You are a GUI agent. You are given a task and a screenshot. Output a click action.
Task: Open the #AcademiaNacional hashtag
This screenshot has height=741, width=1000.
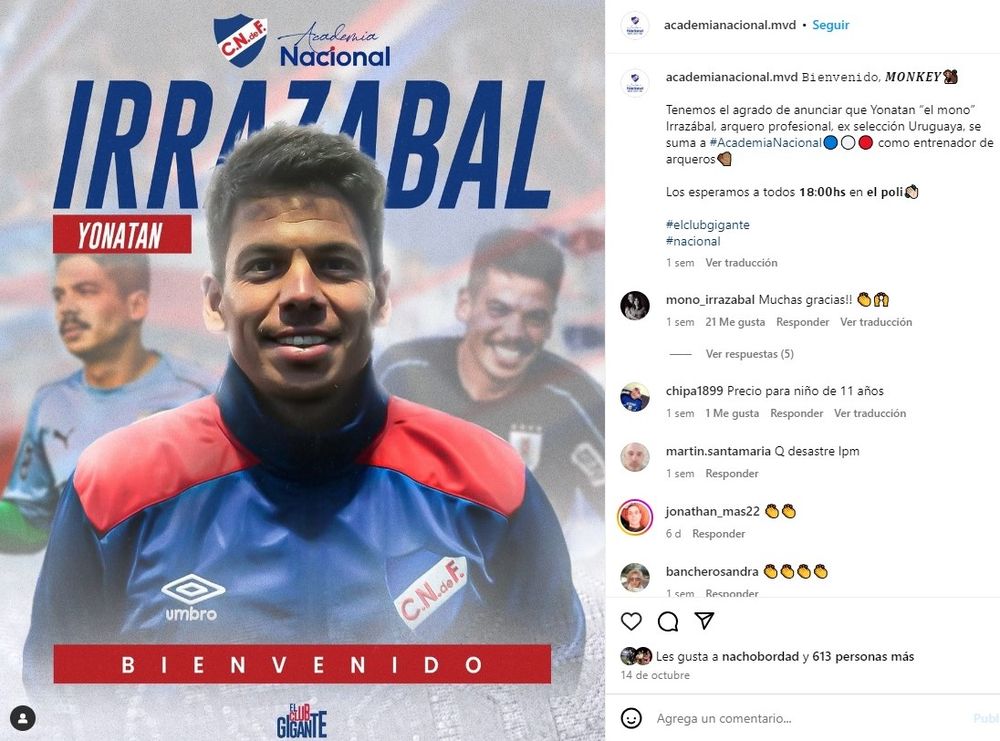(x=765, y=143)
